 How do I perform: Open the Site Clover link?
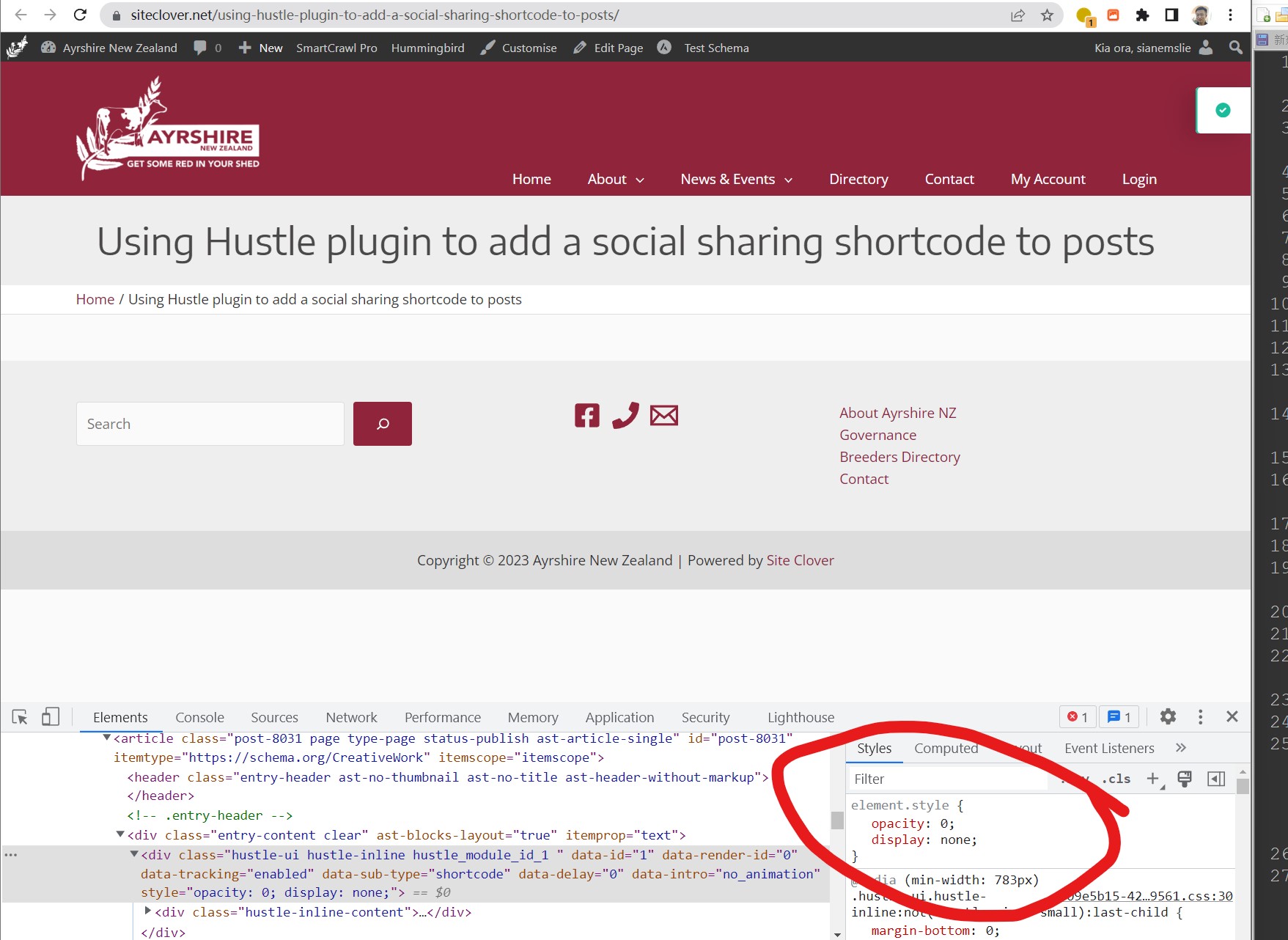click(x=801, y=560)
